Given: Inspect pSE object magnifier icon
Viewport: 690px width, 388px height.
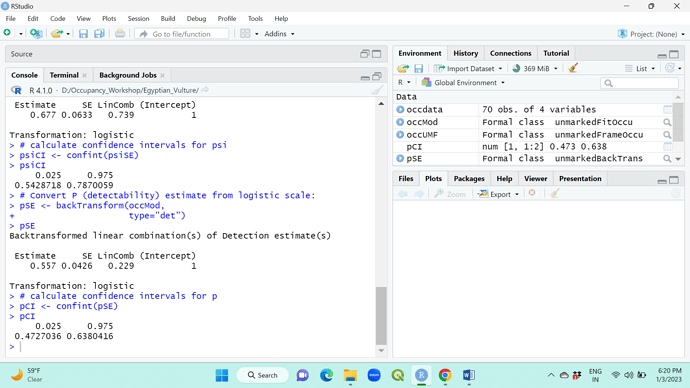Looking at the screenshot, I should [667, 158].
